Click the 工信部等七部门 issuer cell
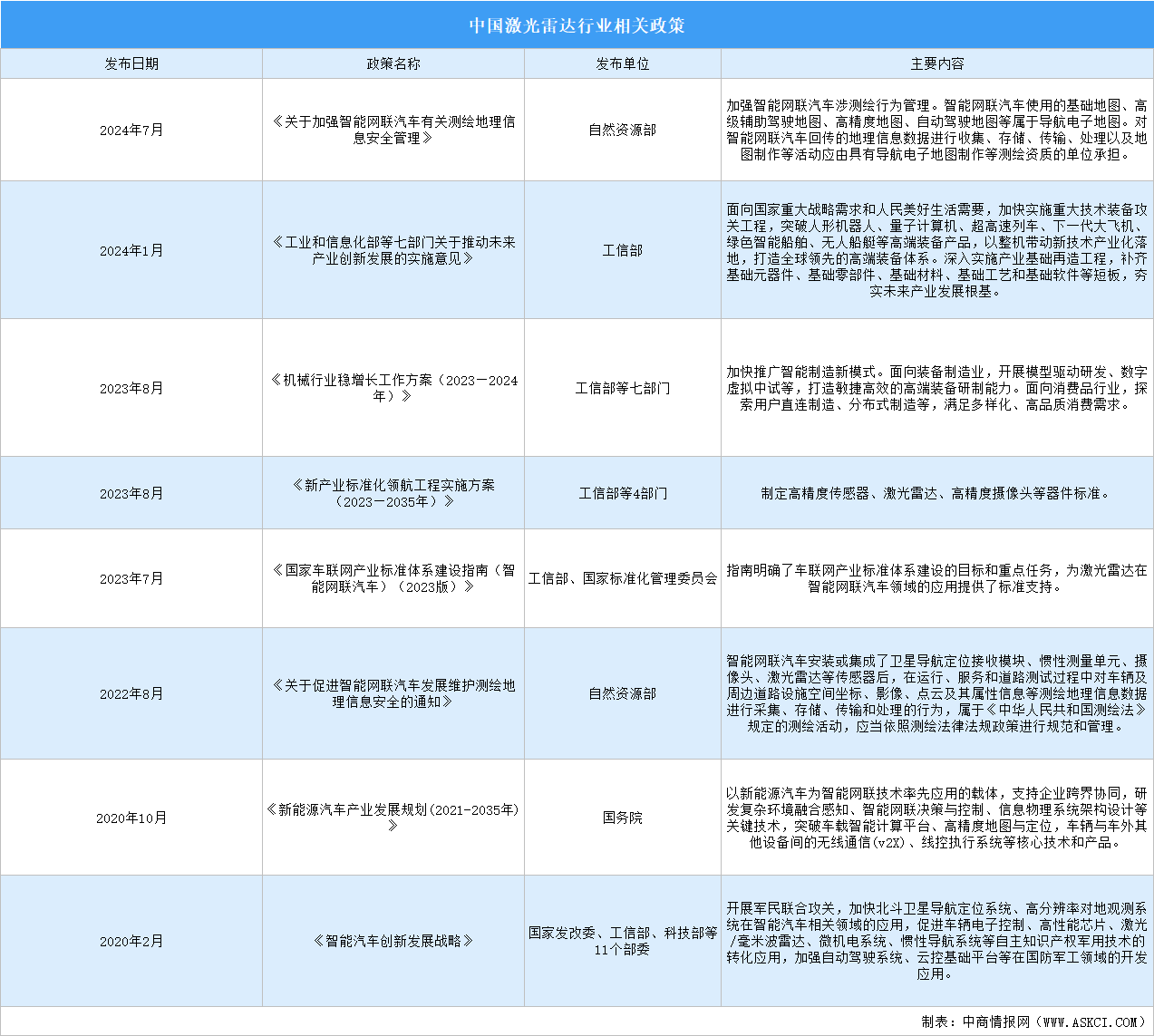 (623, 388)
